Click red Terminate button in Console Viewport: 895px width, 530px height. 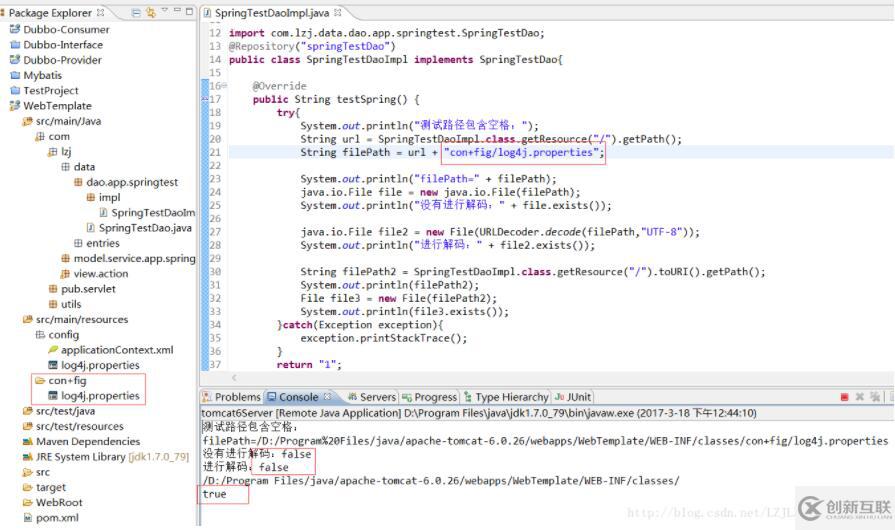844,397
